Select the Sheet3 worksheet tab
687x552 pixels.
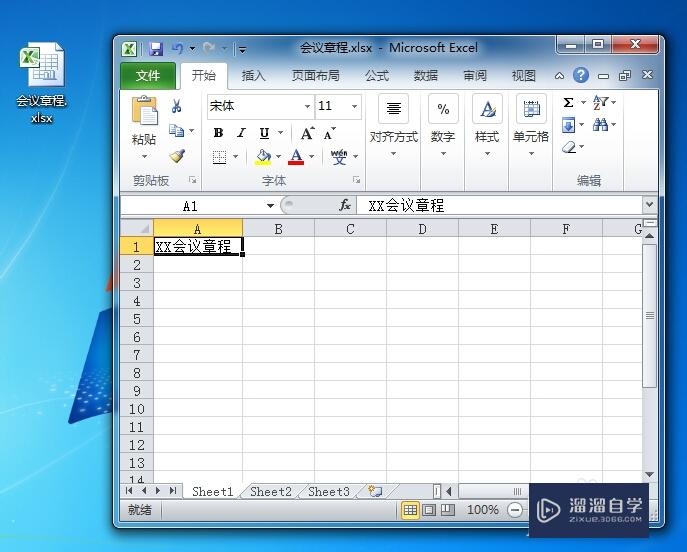[329, 492]
